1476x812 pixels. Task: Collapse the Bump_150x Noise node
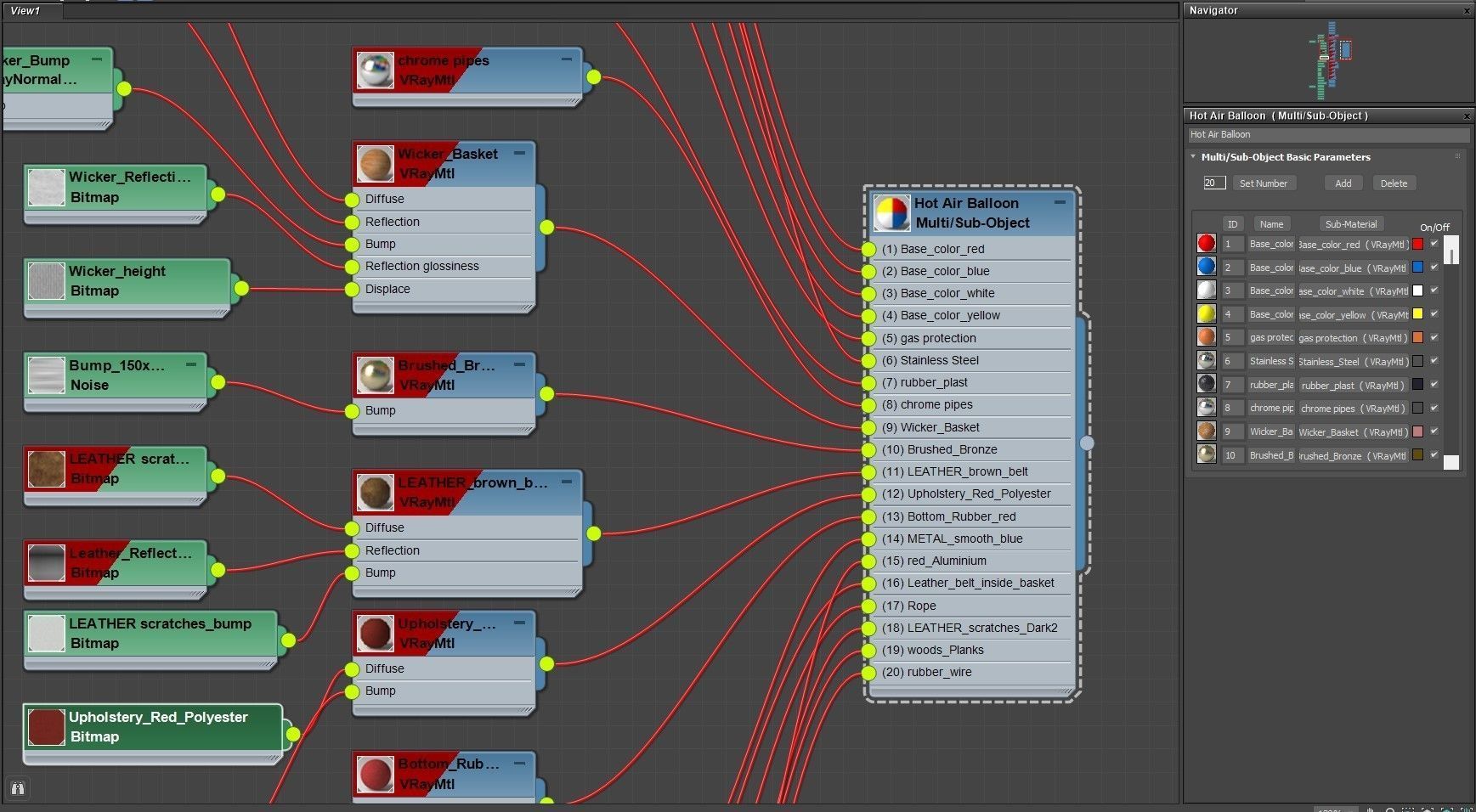(x=191, y=364)
